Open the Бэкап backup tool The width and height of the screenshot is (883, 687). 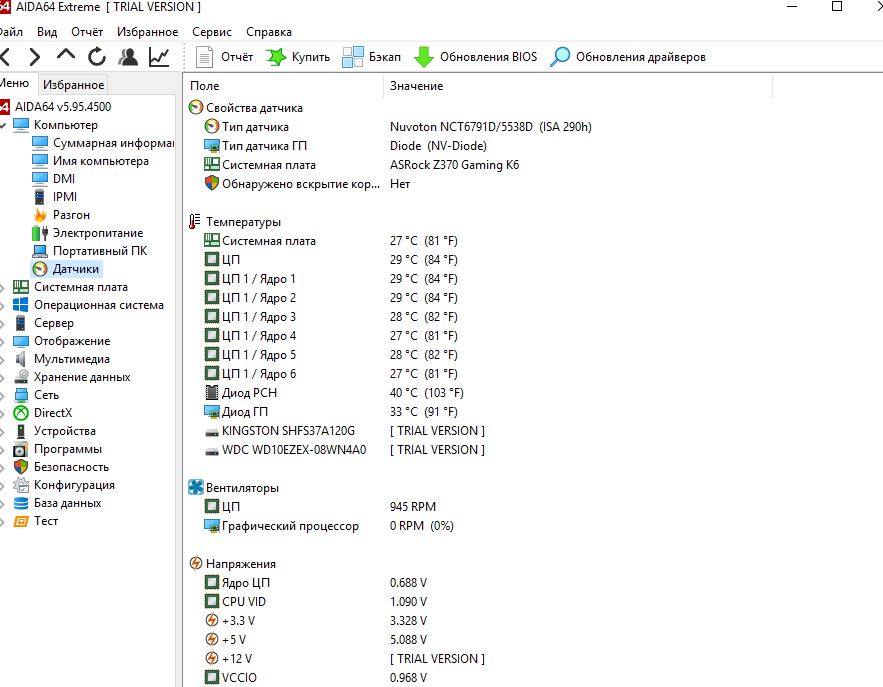pos(372,57)
